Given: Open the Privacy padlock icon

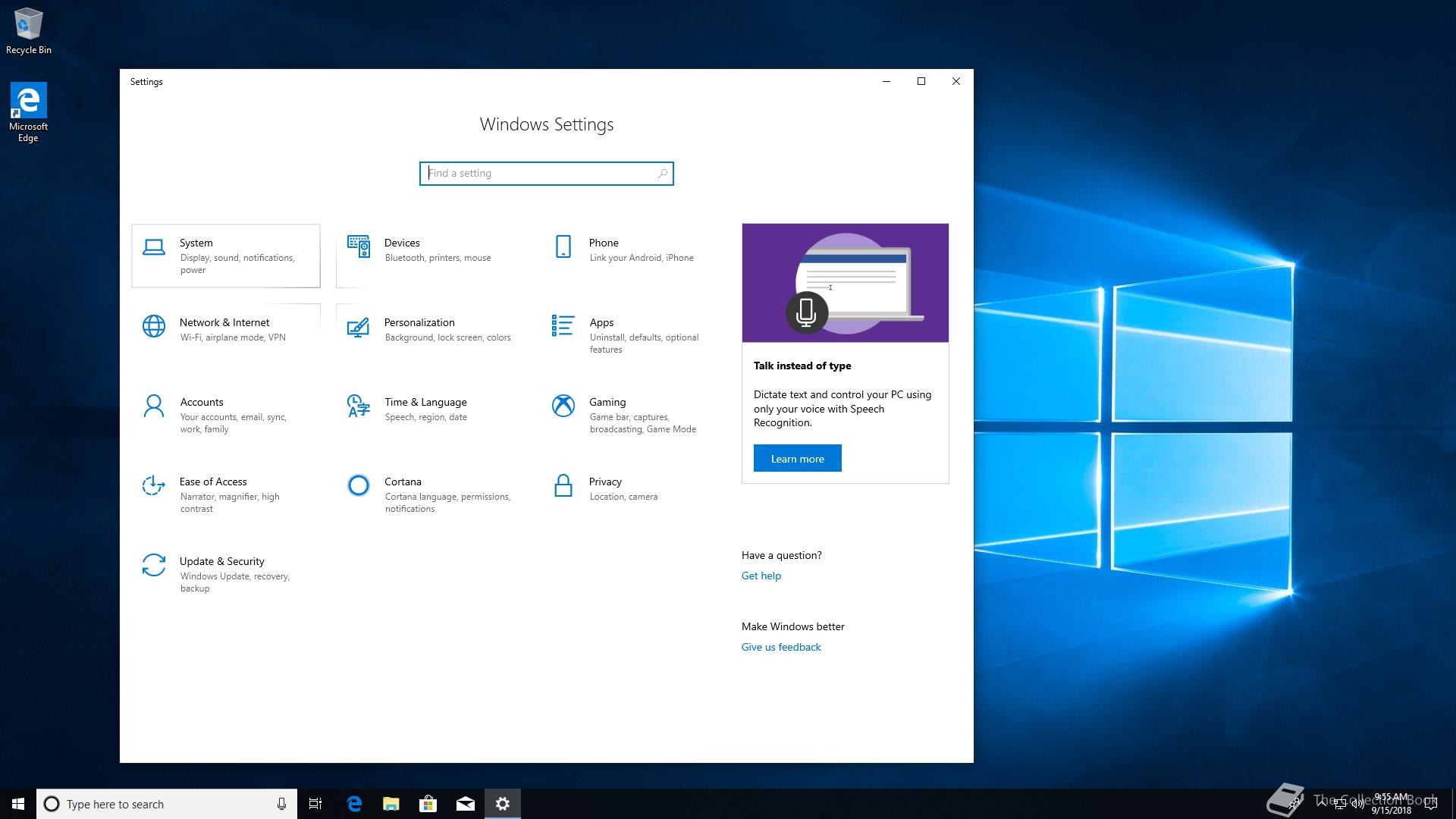Looking at the screenshot, I should click(563, 485).
